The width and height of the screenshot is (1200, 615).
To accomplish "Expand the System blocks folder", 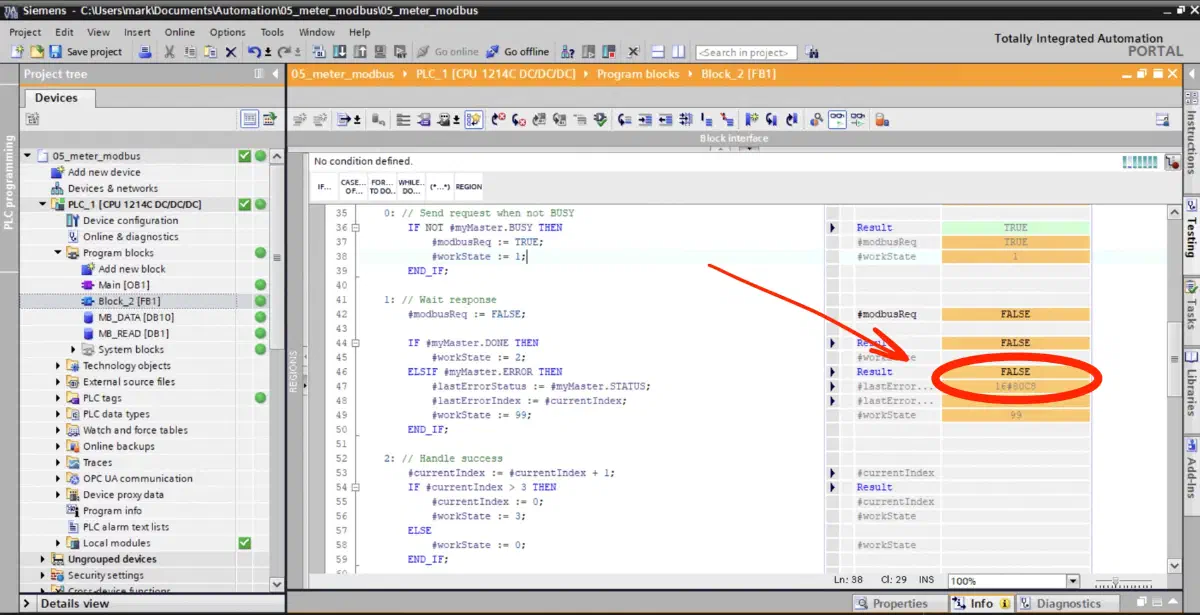I will coord(73,349).
